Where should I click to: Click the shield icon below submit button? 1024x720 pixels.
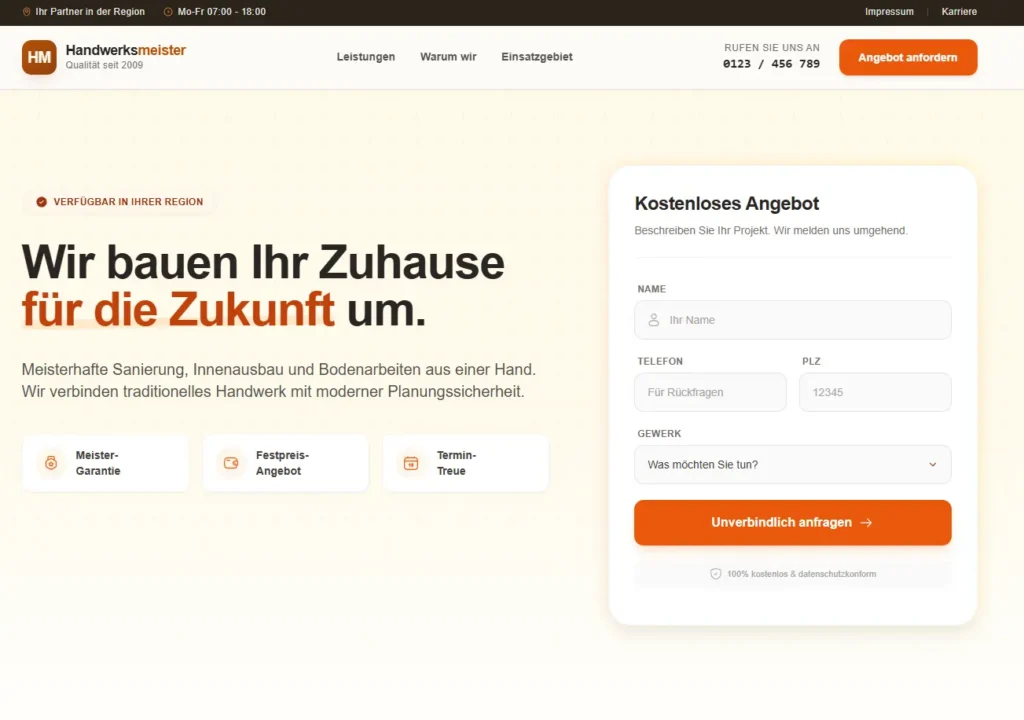[715, 574]
